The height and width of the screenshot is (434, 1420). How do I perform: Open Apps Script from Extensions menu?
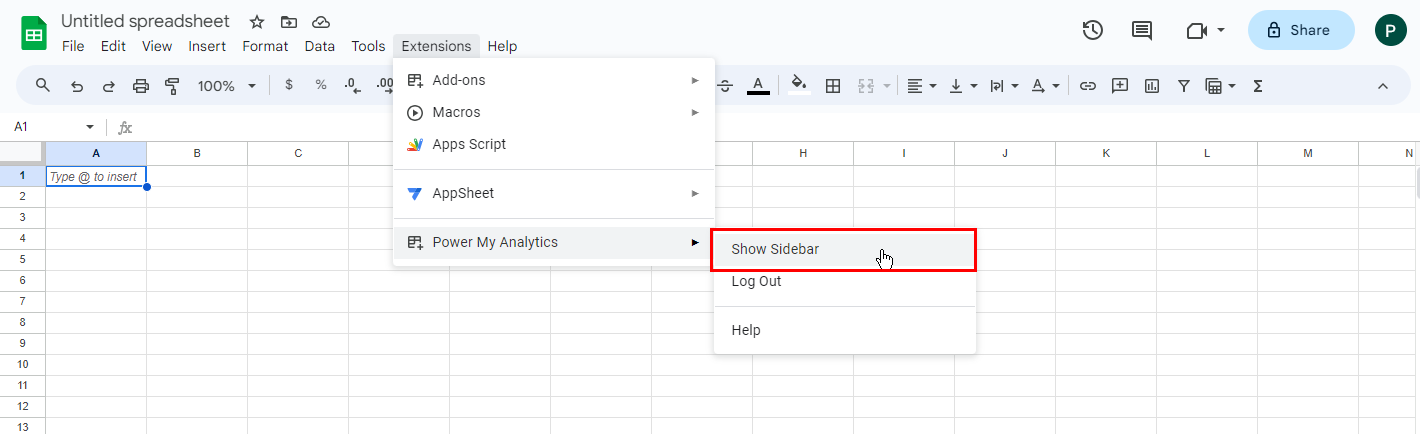[469, 144]
